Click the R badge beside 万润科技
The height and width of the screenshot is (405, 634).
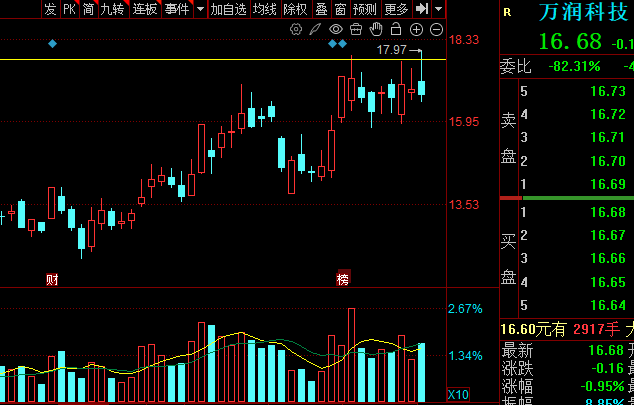click(507, 13)
